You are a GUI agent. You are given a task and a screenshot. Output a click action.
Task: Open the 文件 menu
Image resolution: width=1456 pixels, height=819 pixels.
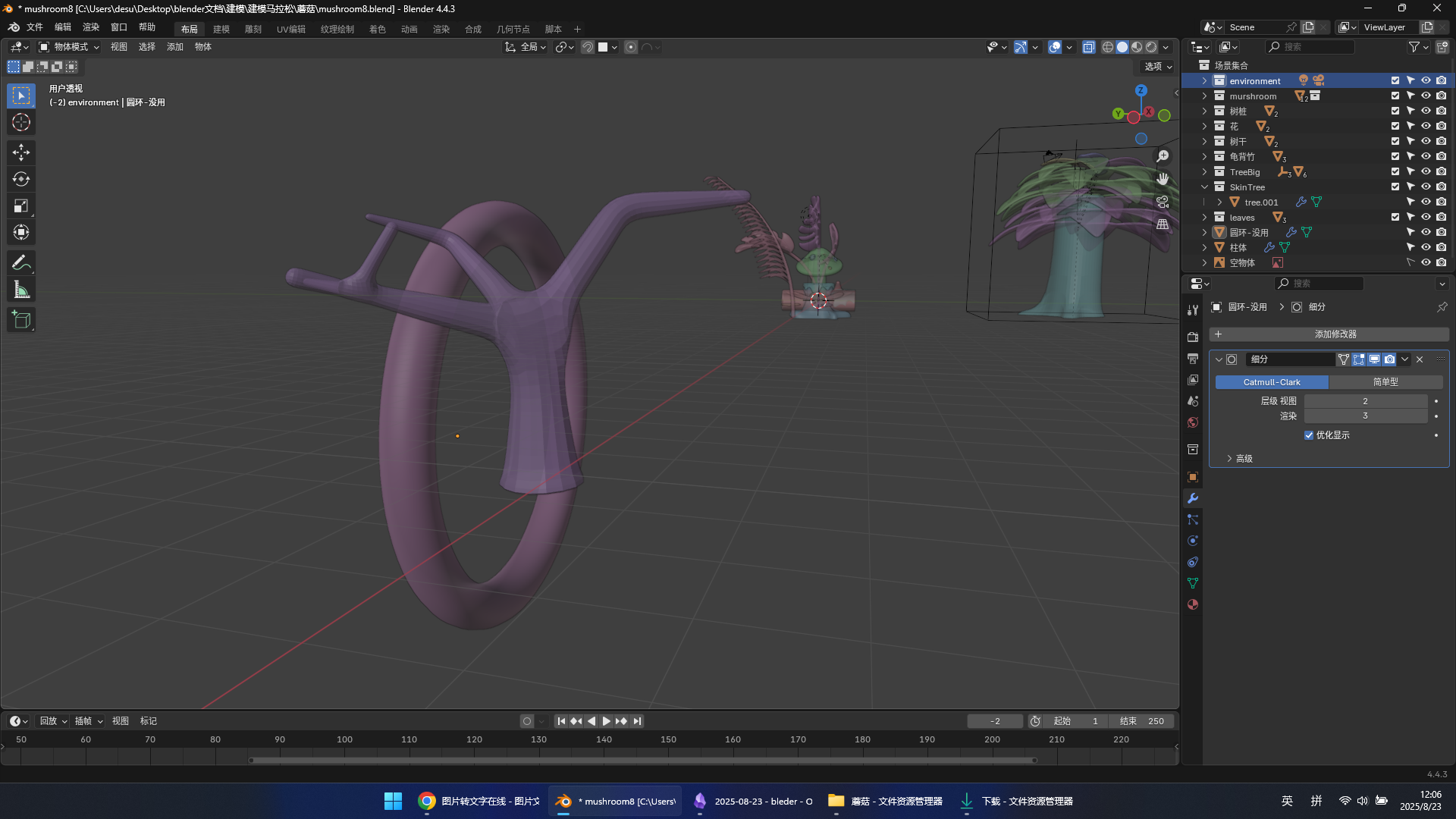[35, 27]
